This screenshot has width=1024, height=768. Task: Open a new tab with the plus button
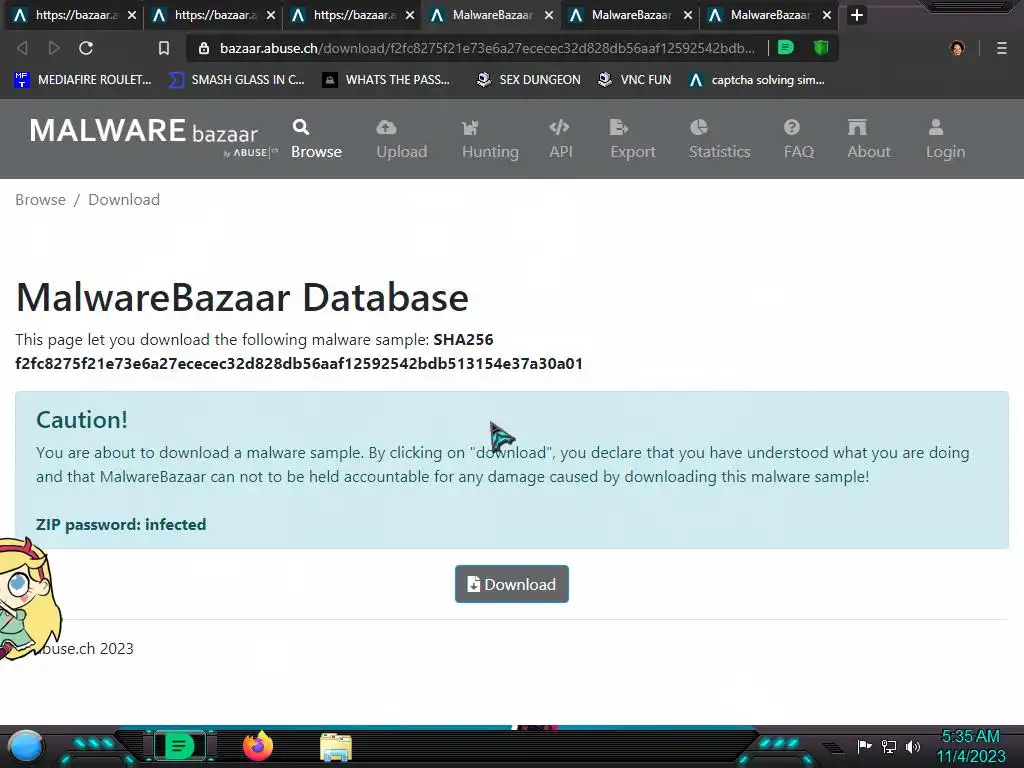[x=857, y=15]
